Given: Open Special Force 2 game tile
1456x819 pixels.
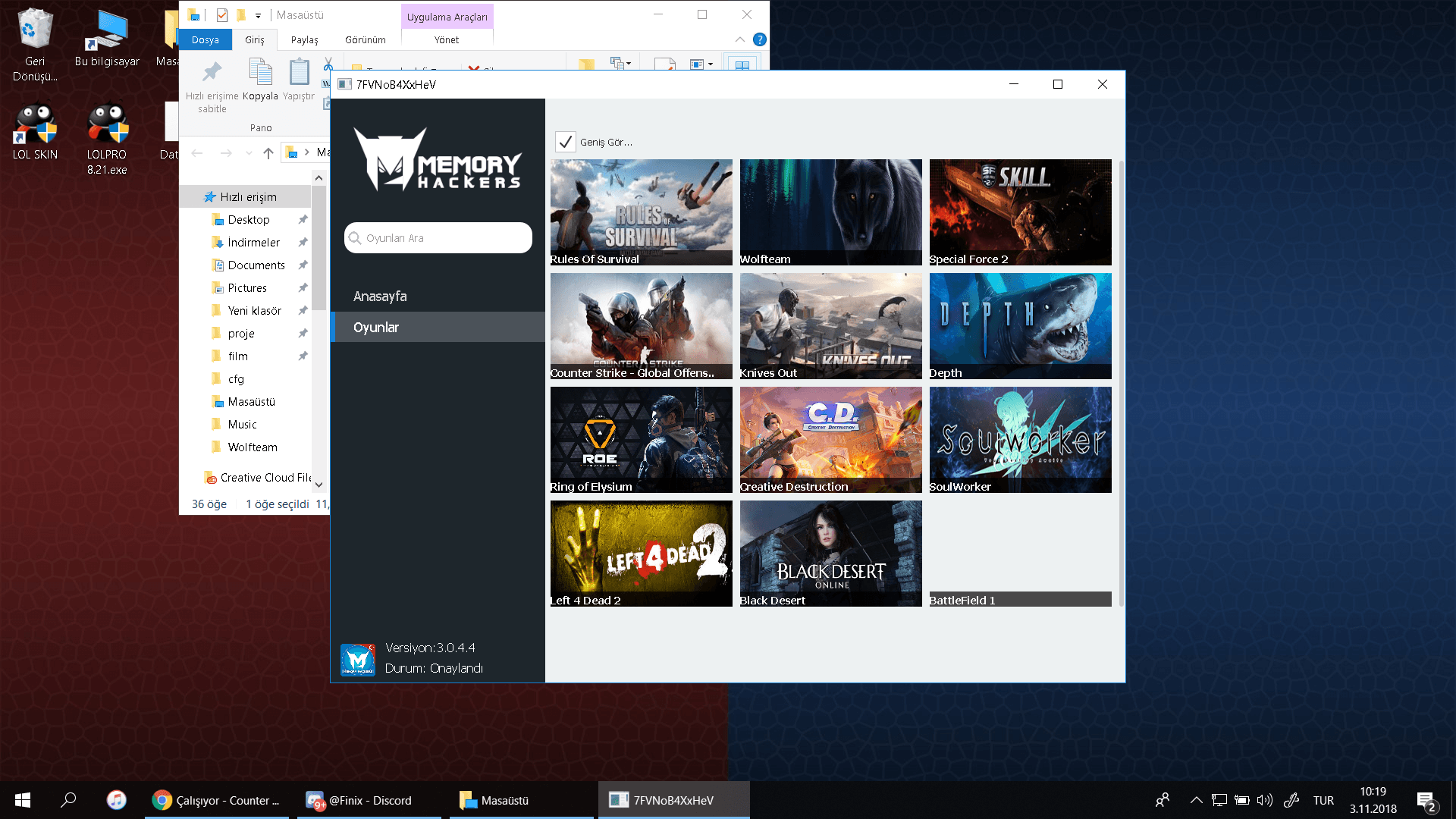Looking at the screenshot, I should [1021, 212].
